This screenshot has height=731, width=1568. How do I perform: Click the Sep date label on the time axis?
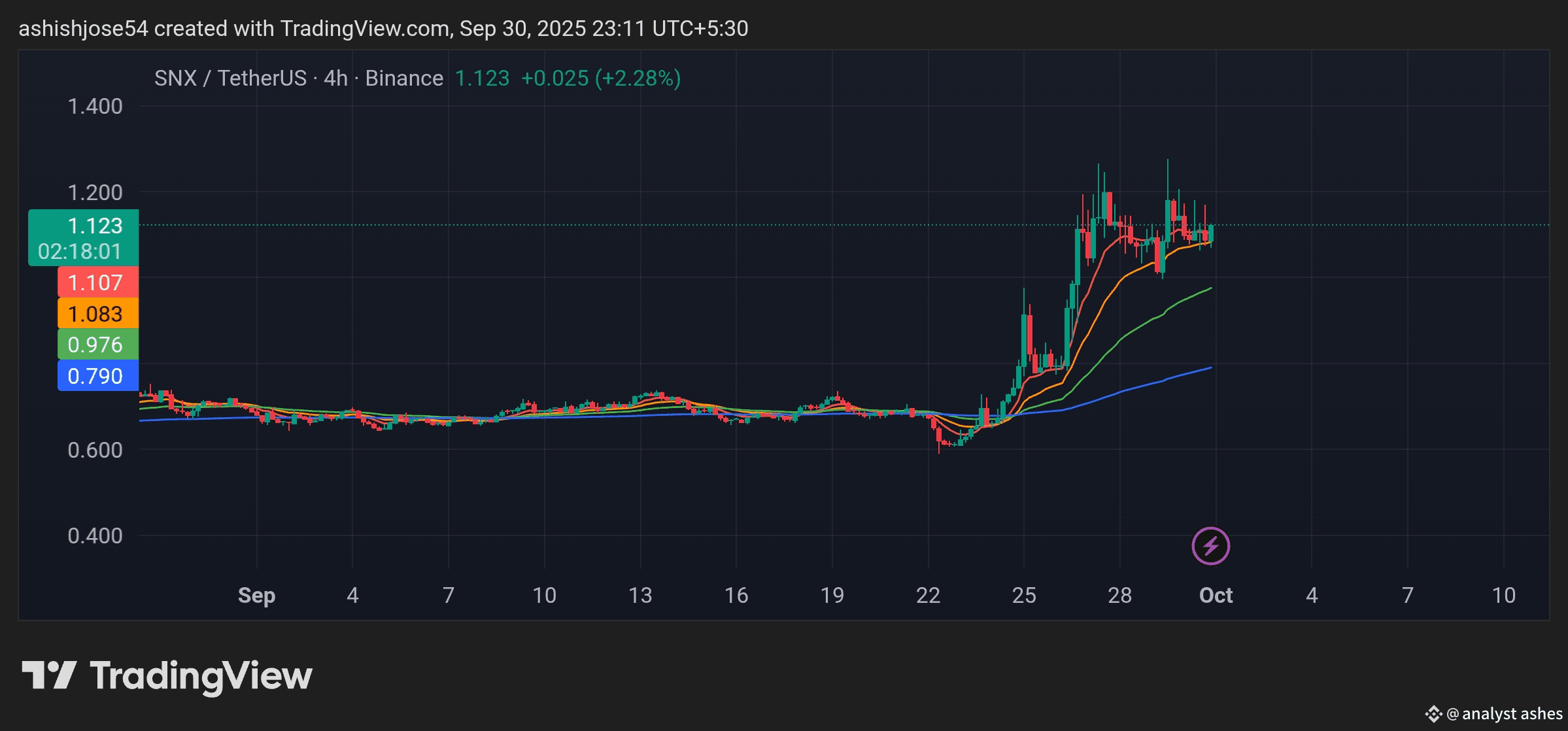coord(256,595)
